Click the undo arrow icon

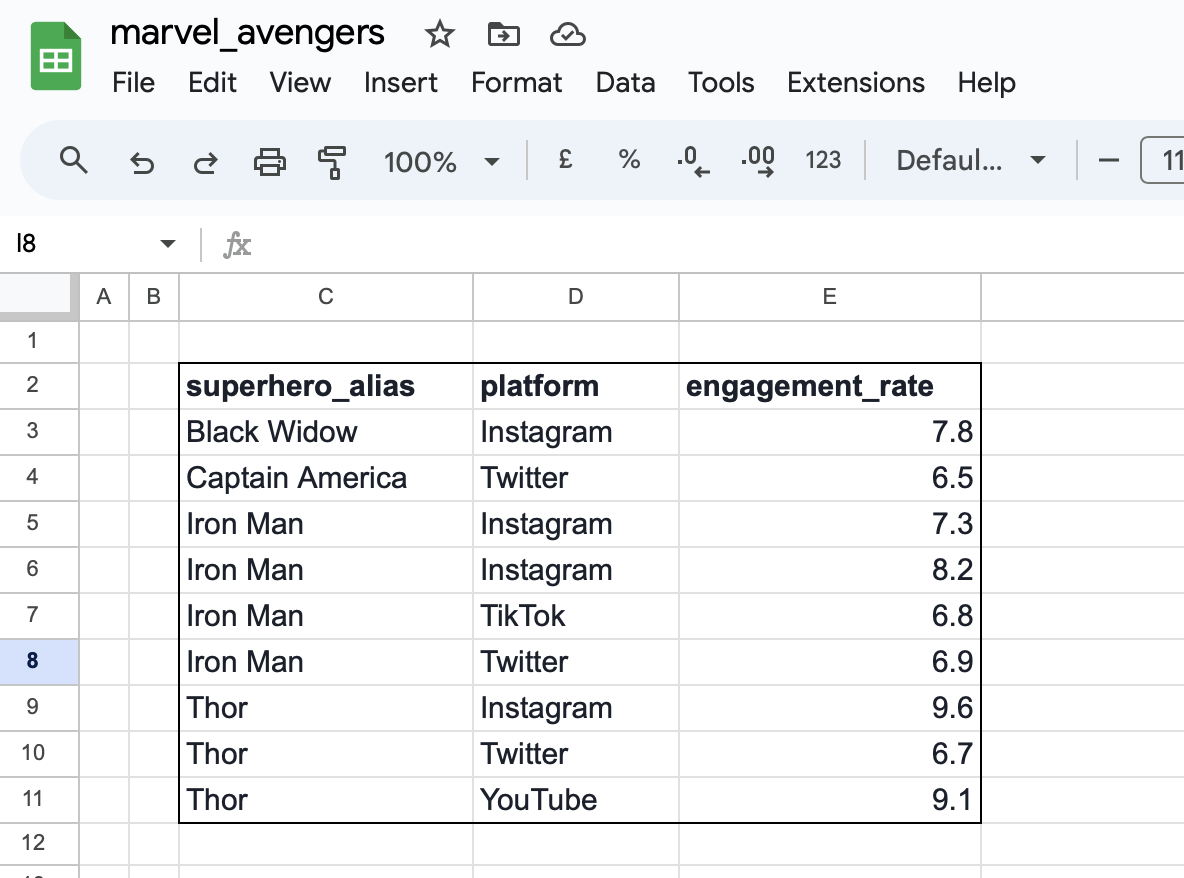point(142,161)
